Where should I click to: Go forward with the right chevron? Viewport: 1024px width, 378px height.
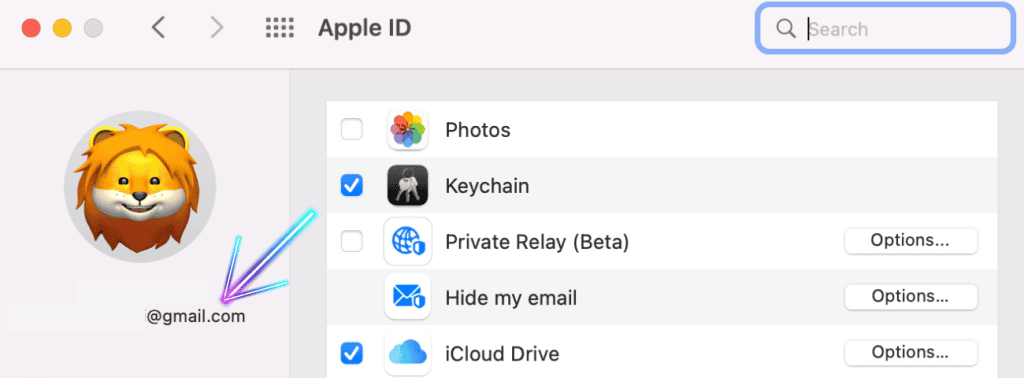[217, 28]
